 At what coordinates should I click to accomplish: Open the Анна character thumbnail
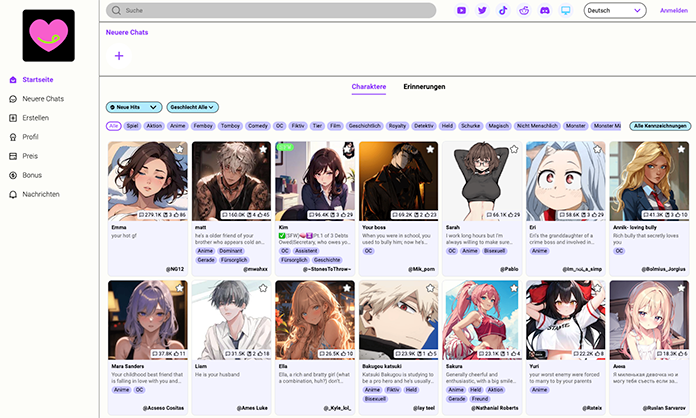649,320
